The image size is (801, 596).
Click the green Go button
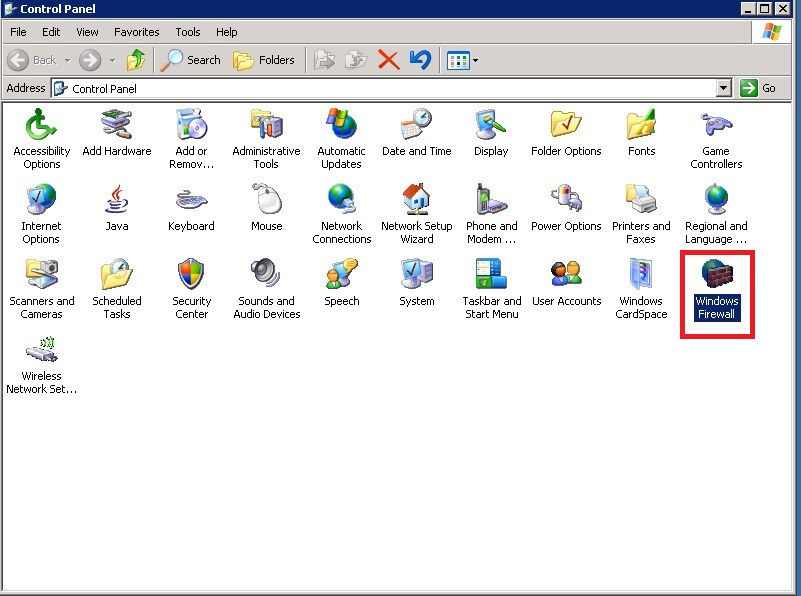758,88
